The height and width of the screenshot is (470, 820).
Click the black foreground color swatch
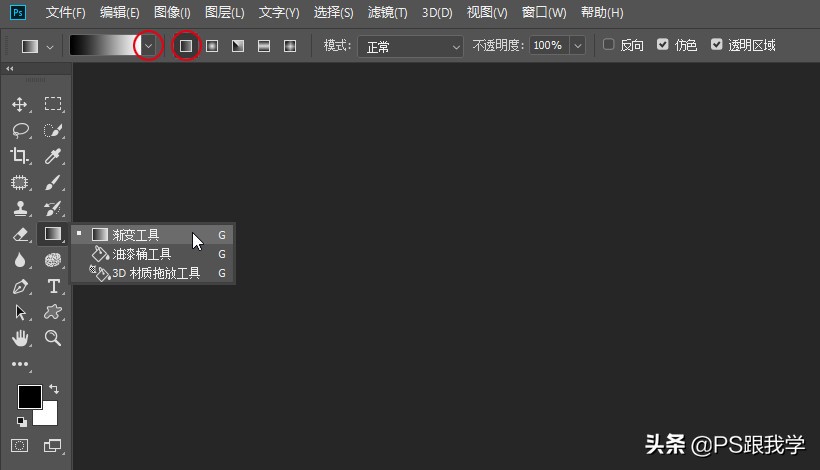coord(30,397)
